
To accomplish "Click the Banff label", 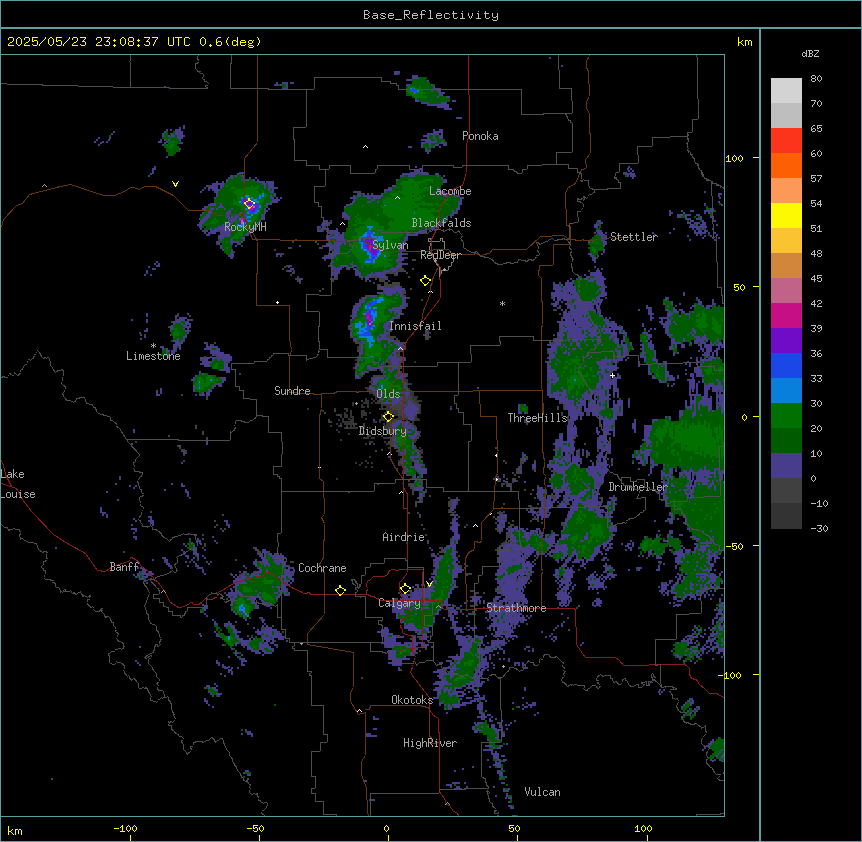I will [x=124, y=567].
